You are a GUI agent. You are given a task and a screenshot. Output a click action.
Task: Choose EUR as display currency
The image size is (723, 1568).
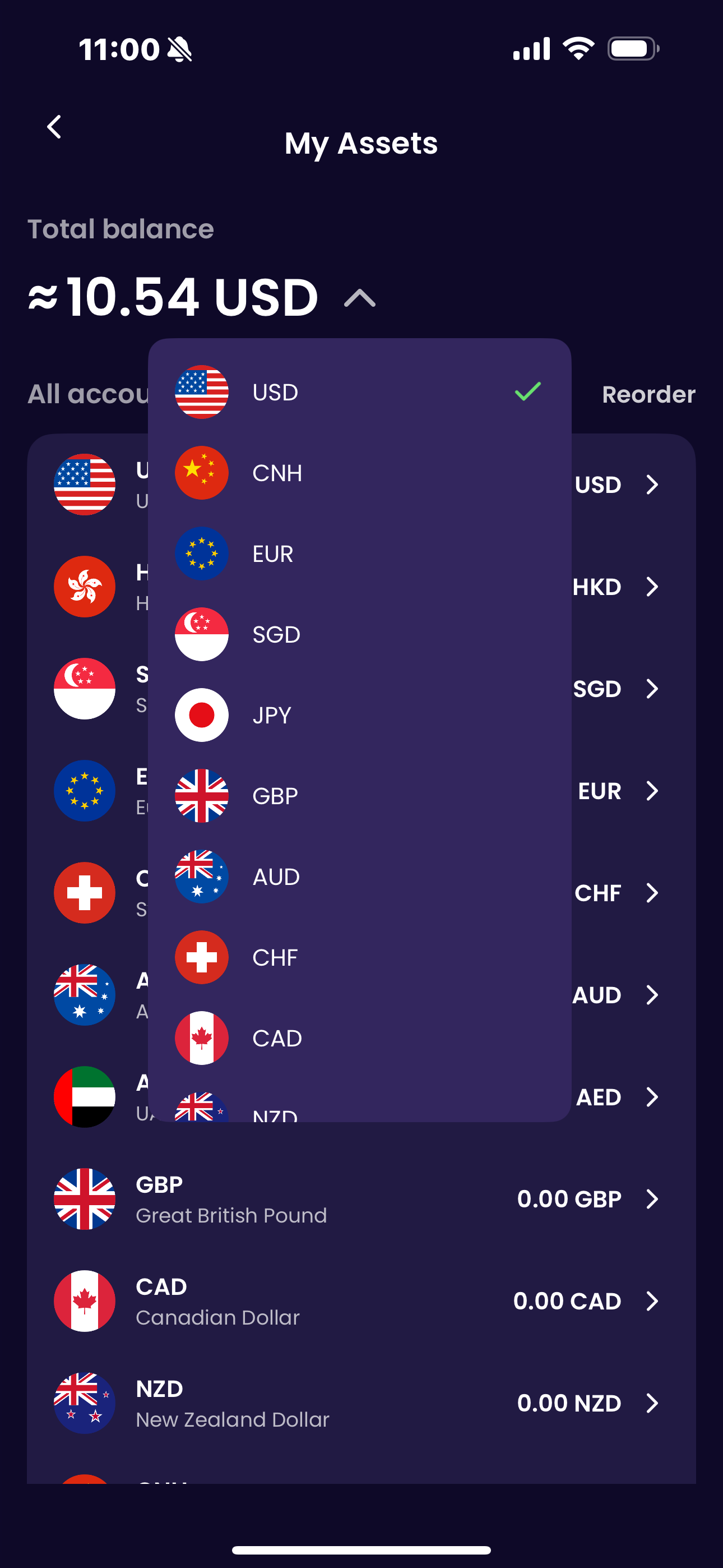359,554
